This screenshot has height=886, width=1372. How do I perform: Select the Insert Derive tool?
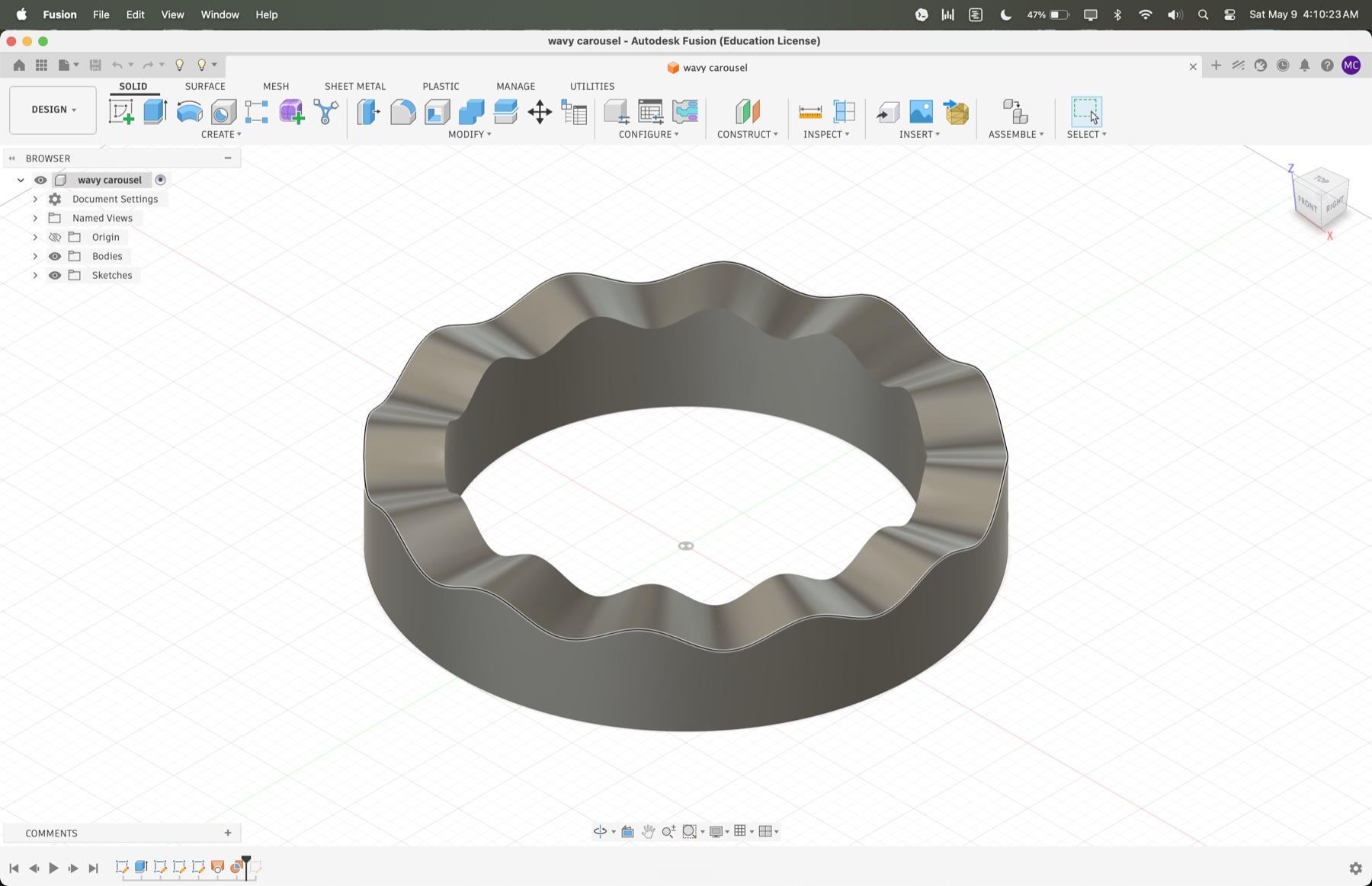click(x=887, y=112)
